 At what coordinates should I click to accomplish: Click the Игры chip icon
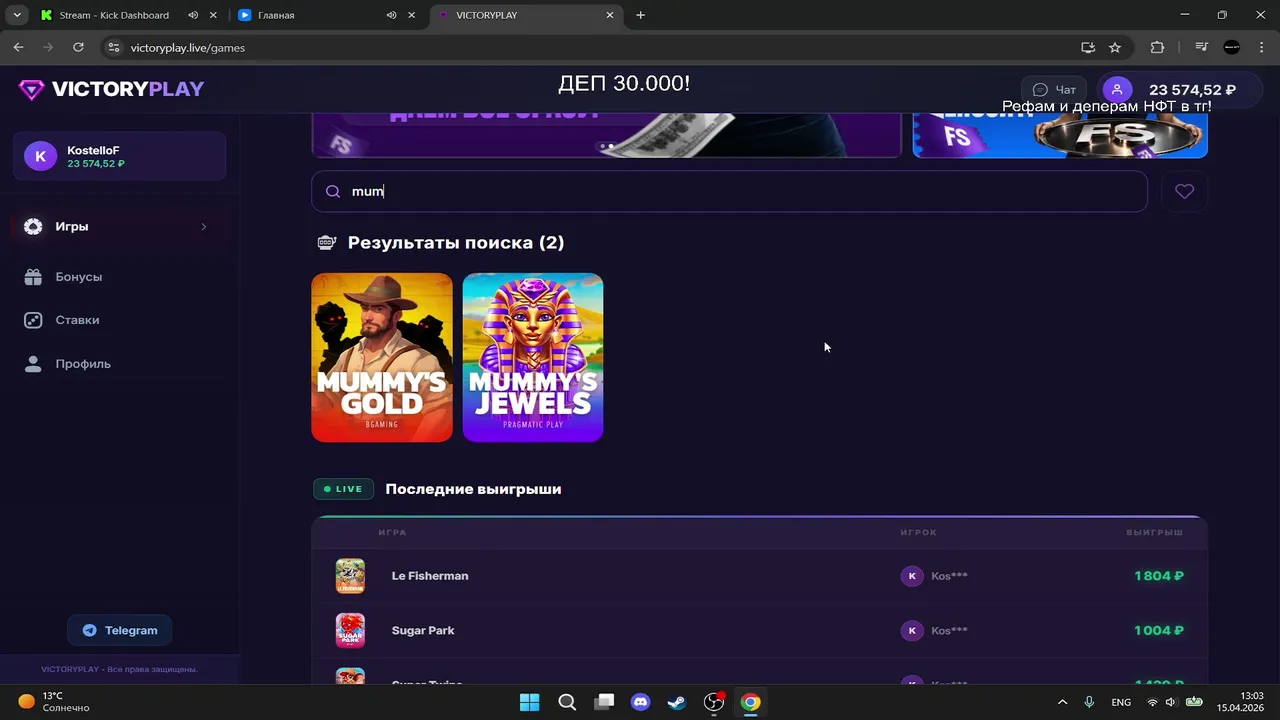click(x=33, y=227)
